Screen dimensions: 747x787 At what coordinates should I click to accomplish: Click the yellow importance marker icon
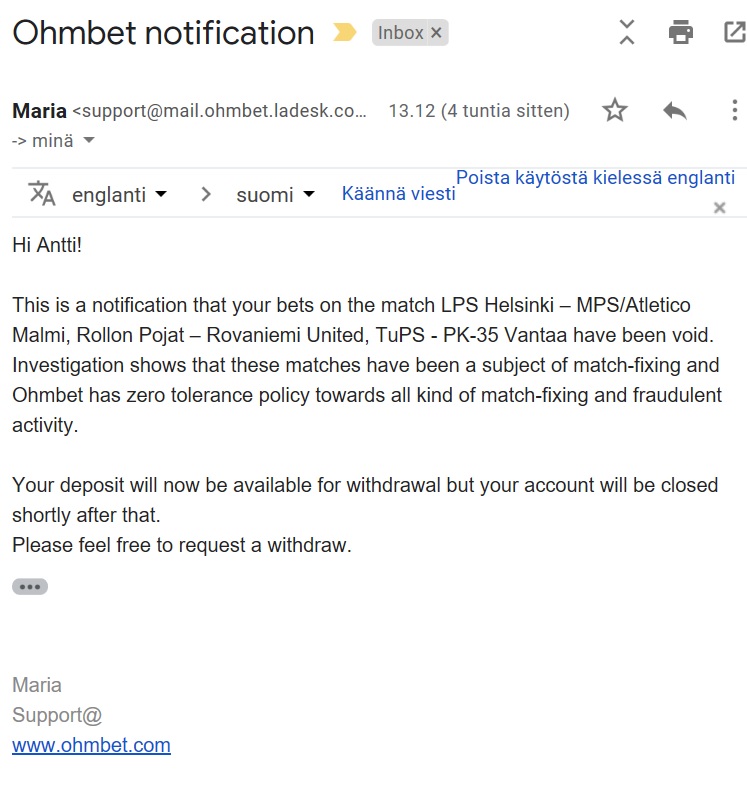[x=344, y=33]
